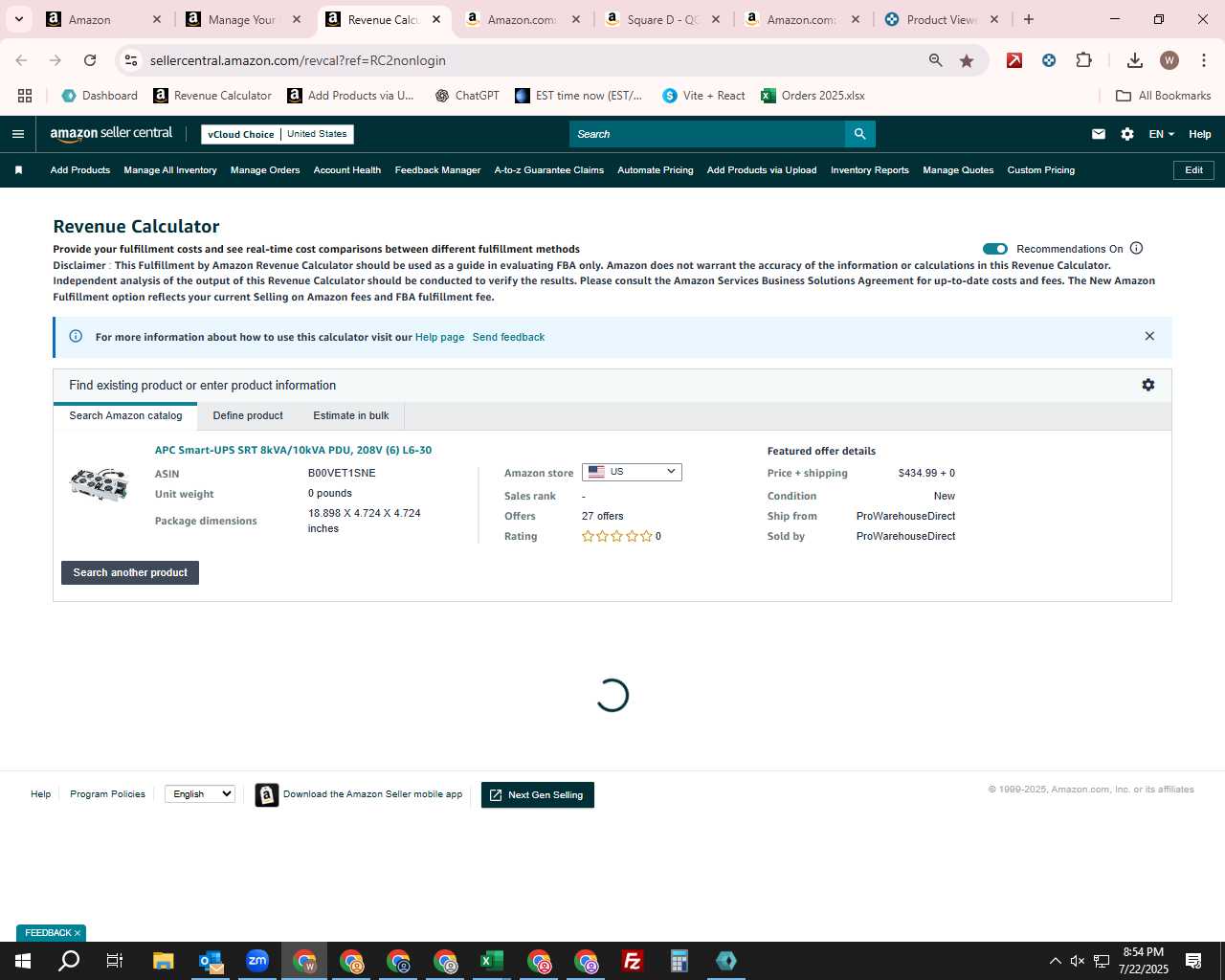Open bookmarks apps grid icon
Viewport: 1225px width, 980px height.
(x=25, y=96)
